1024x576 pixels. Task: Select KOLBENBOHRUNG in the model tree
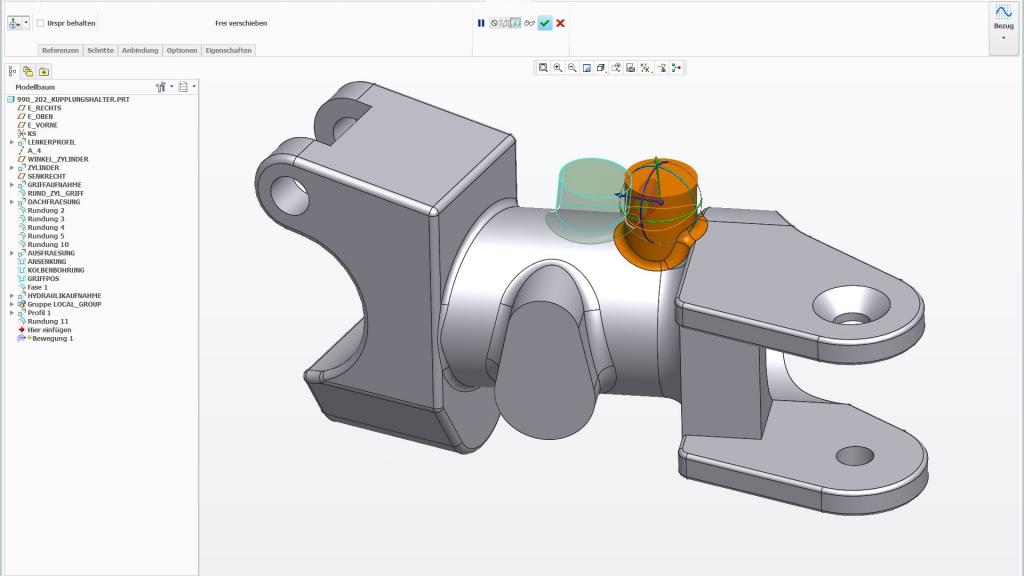coord(55,270)
